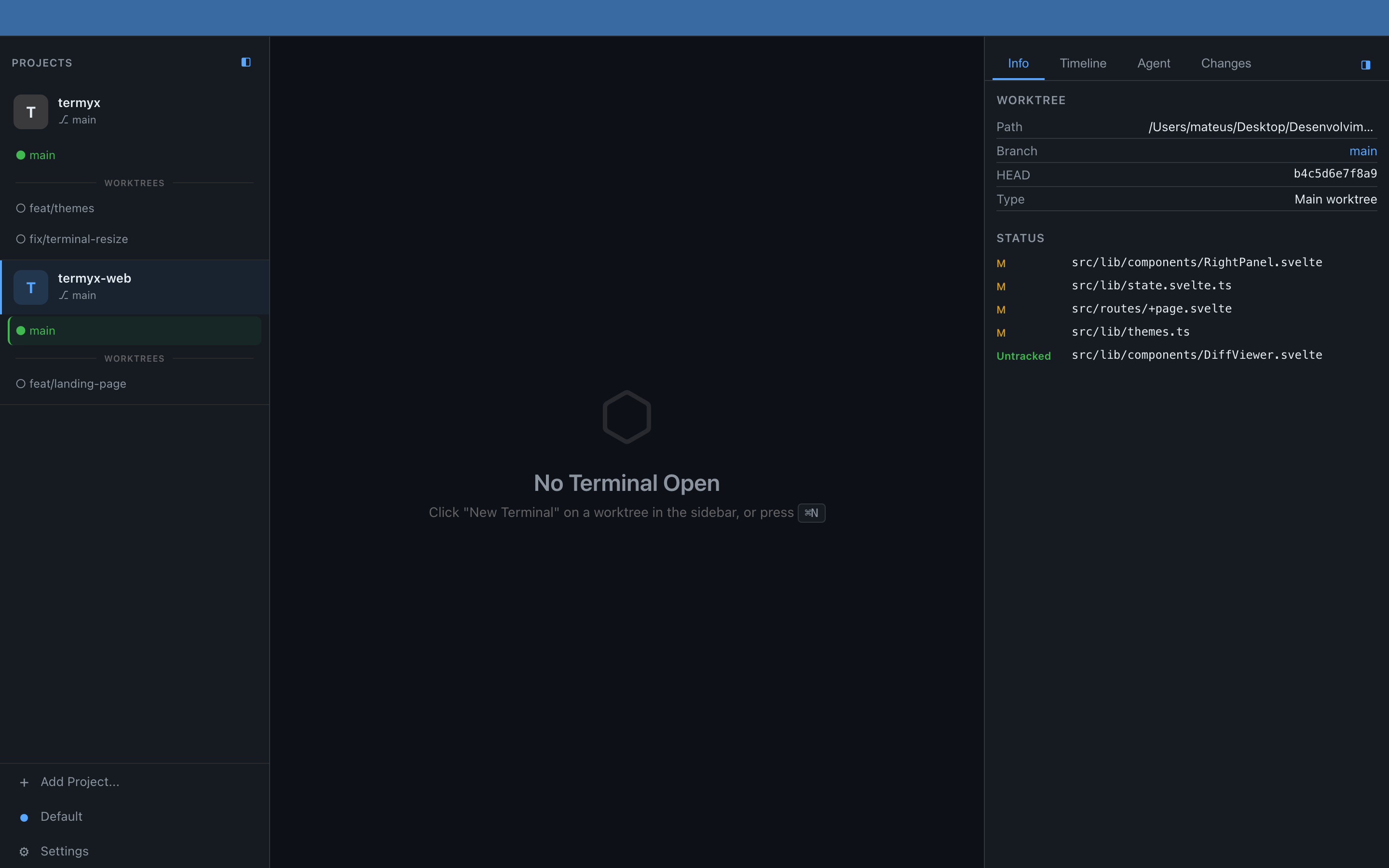The width and height of the screenshot is (1389, 868).
Task: Select the feat/landing-page worktree circle
Action: pos(20,383)
